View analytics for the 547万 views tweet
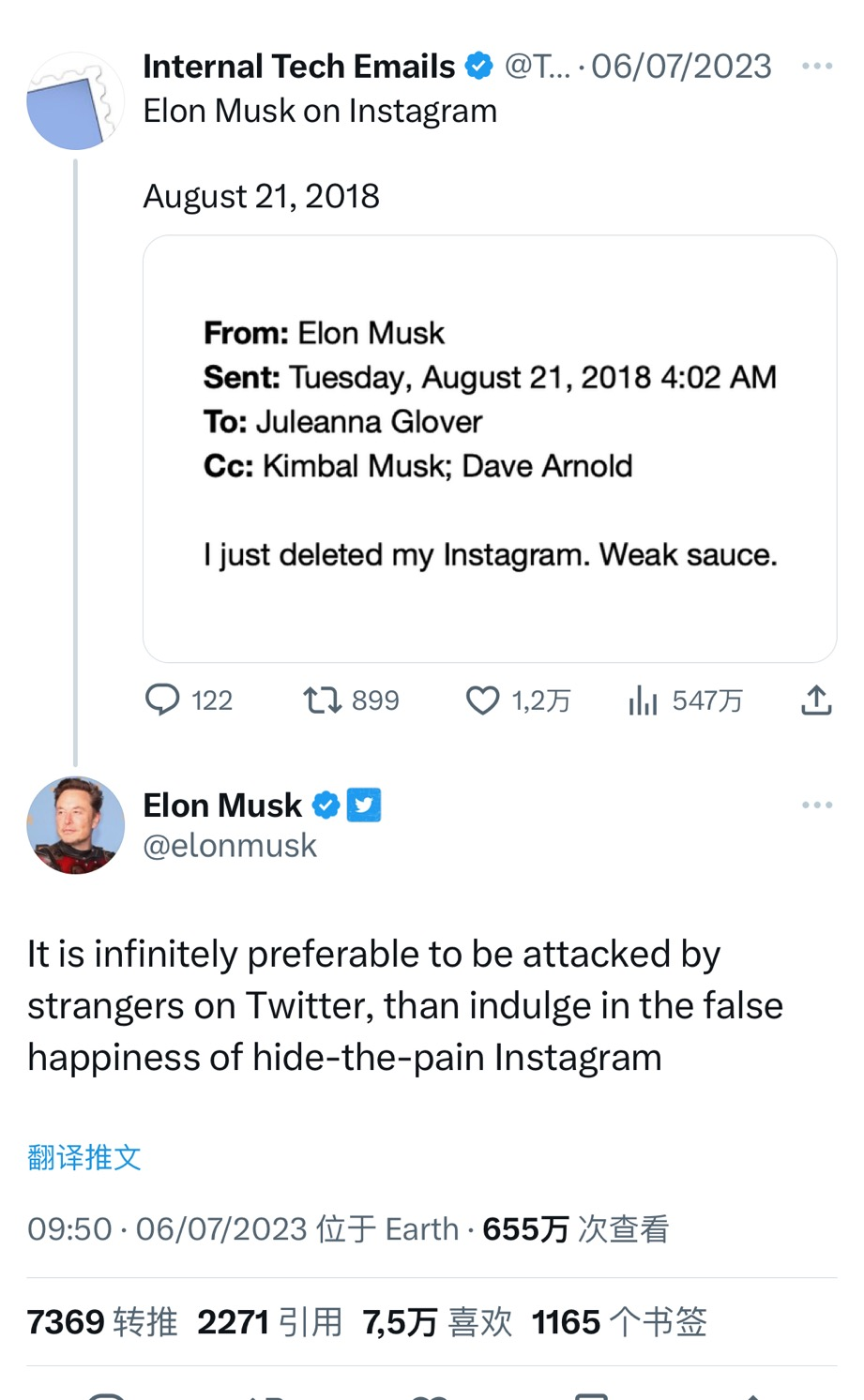The height and width of the screenshot is (1400, 864). tap(643, 700)
